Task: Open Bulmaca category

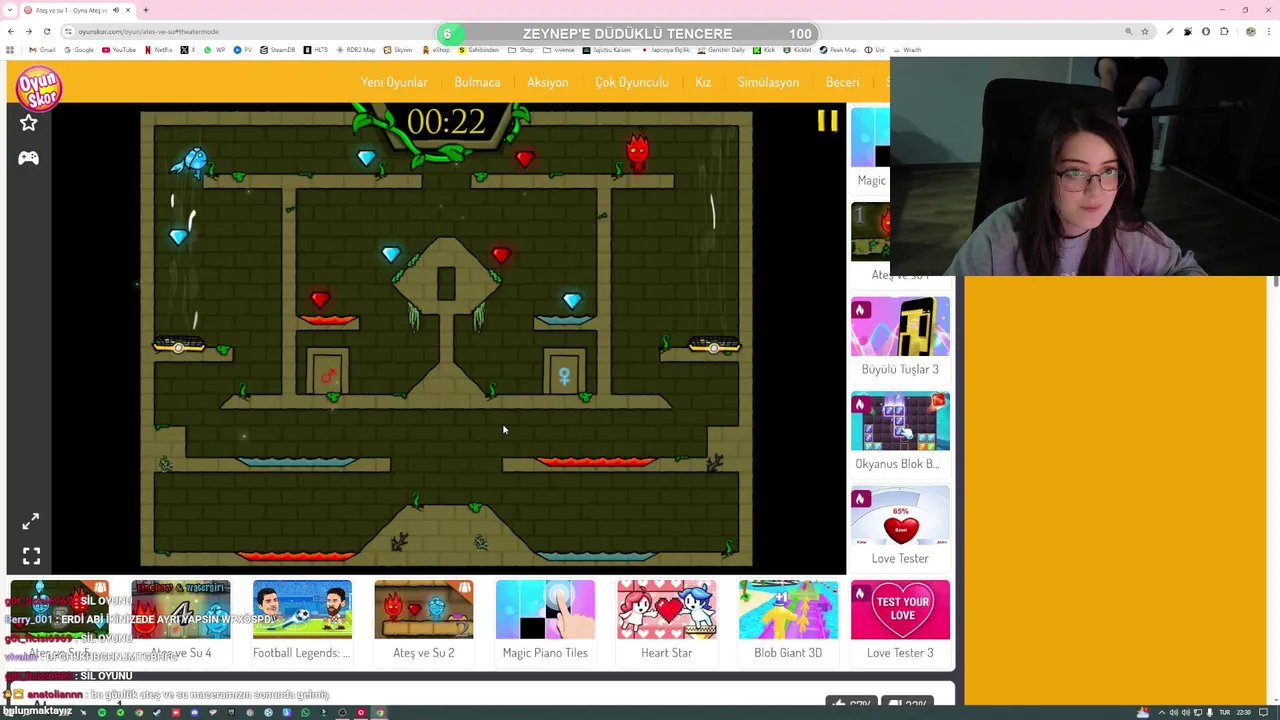Action: (477, 82)
